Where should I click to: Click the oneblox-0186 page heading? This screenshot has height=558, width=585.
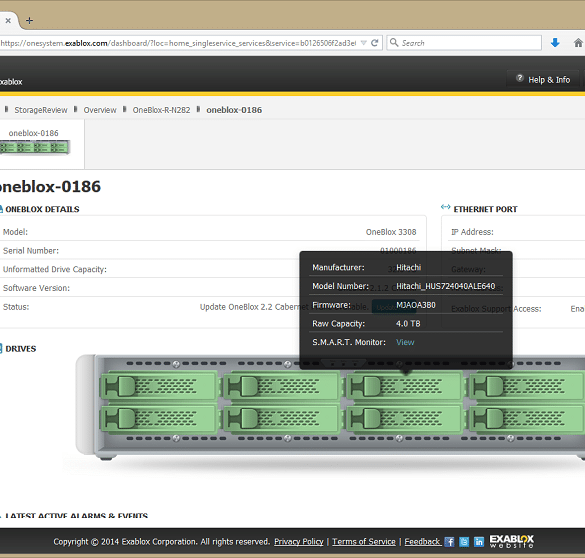point(50,186)
